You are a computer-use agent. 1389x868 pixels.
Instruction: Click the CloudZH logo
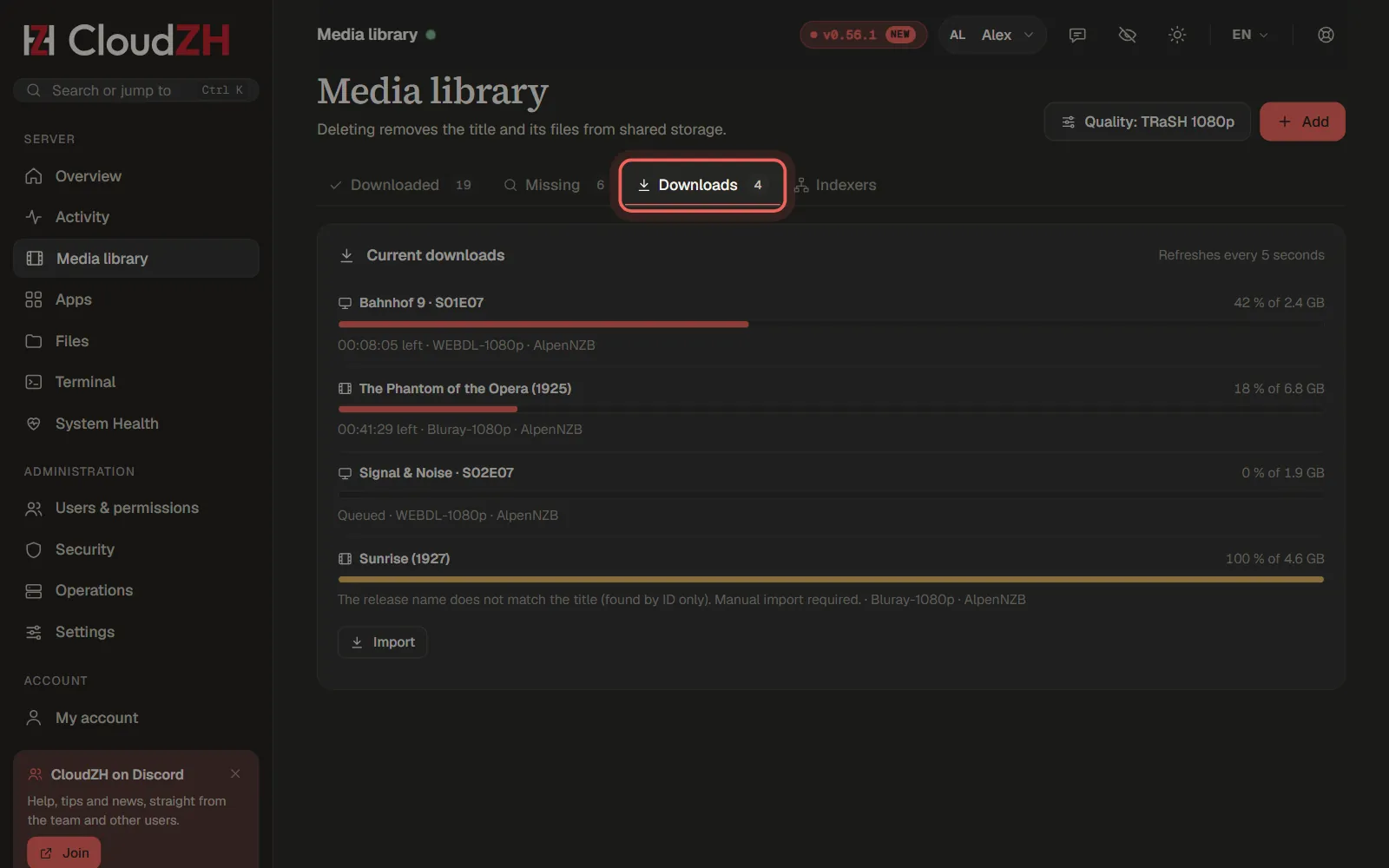click(127, 40)
